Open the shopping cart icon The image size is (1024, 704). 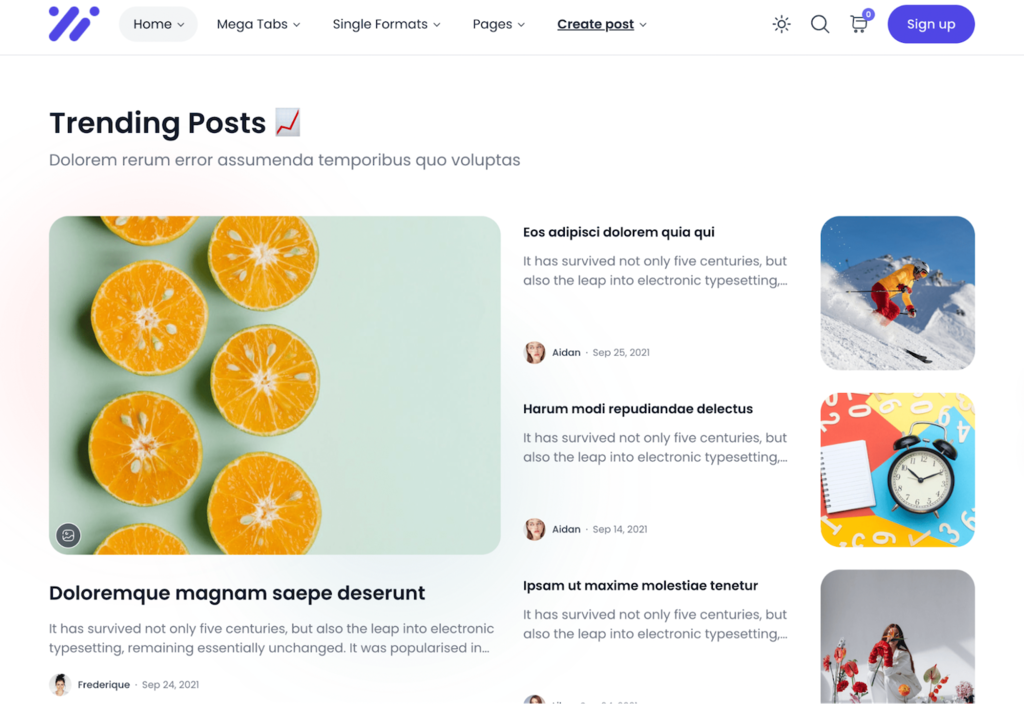pos(859,24)
